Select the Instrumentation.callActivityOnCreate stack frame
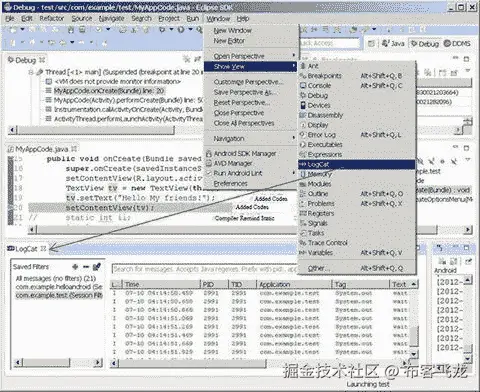The width and height of the screenshot is (480, 392). tap(128, 109)
